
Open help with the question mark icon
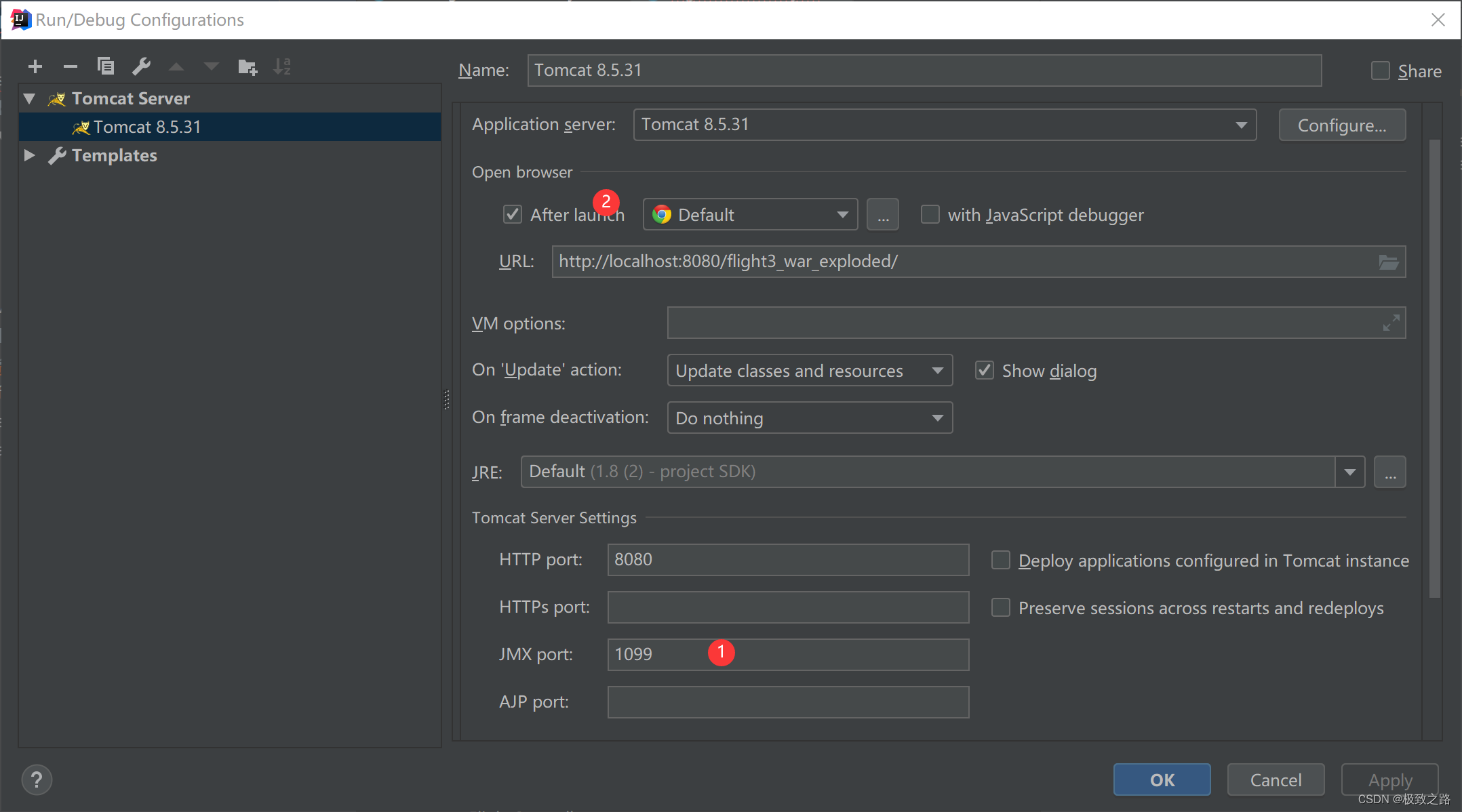point(37,779)
